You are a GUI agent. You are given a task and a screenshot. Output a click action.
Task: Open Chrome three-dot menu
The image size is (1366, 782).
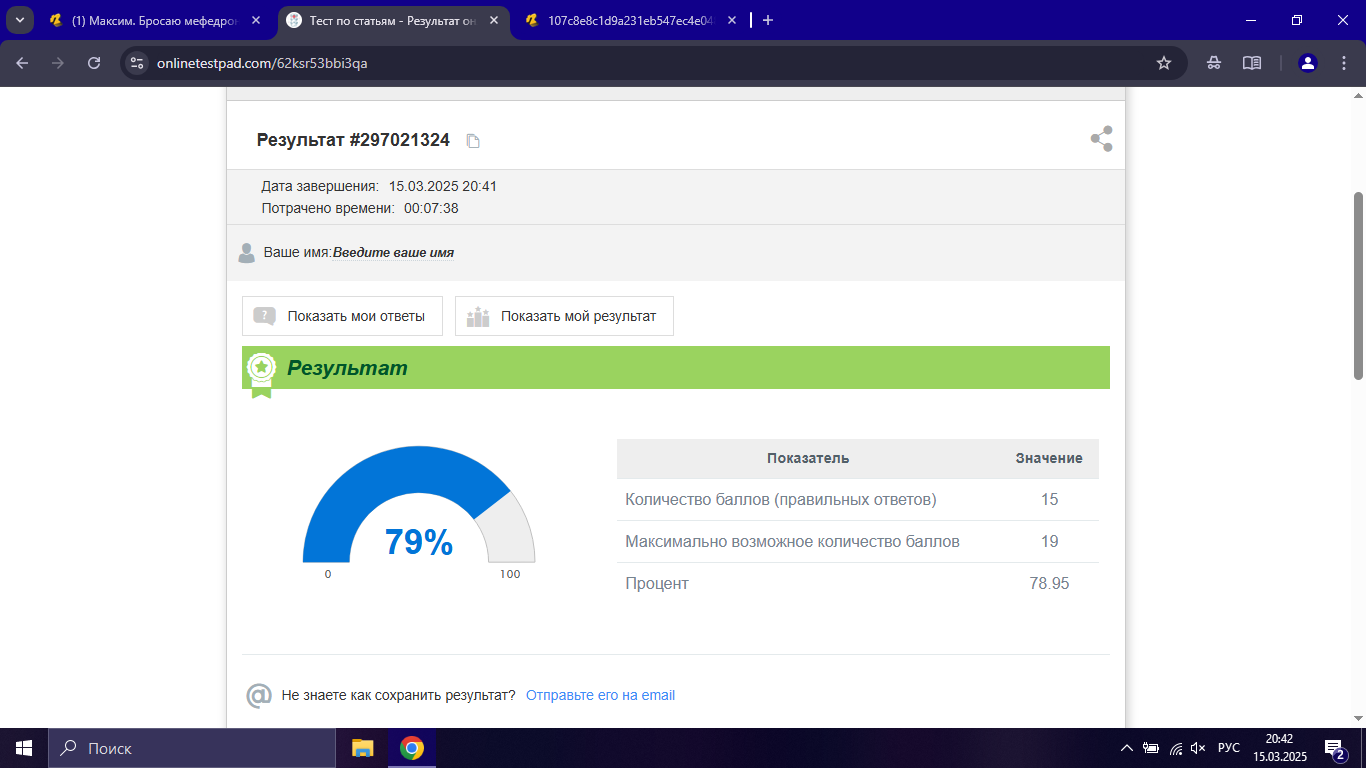pyautogui.click(x=1342, y=63)
